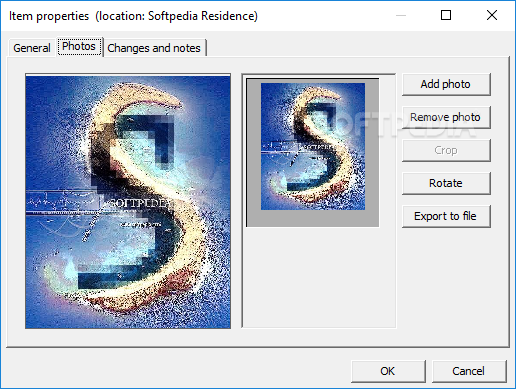Viewport: 516px width, 389px height.
Task: Click the large photo preview image
Action: [128, 201]
